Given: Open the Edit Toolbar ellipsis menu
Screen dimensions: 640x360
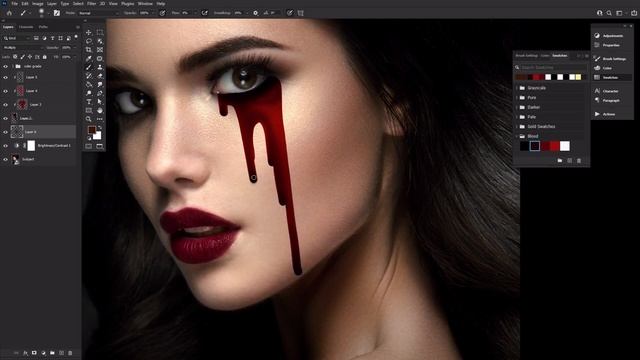Looking at the screenshot, I should 100,119.
